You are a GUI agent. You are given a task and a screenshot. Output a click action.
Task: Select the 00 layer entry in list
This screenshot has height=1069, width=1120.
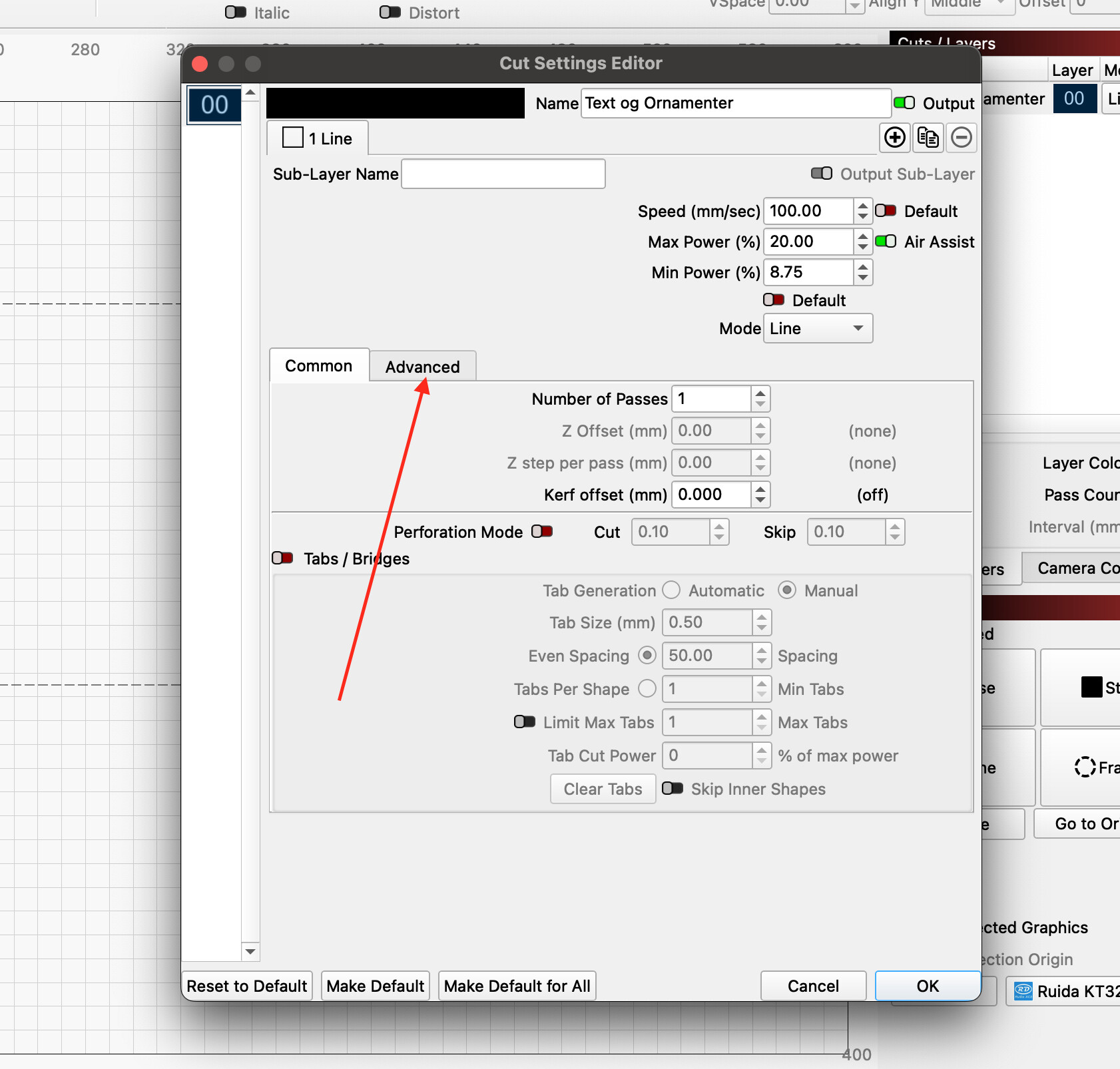(214, 105)
